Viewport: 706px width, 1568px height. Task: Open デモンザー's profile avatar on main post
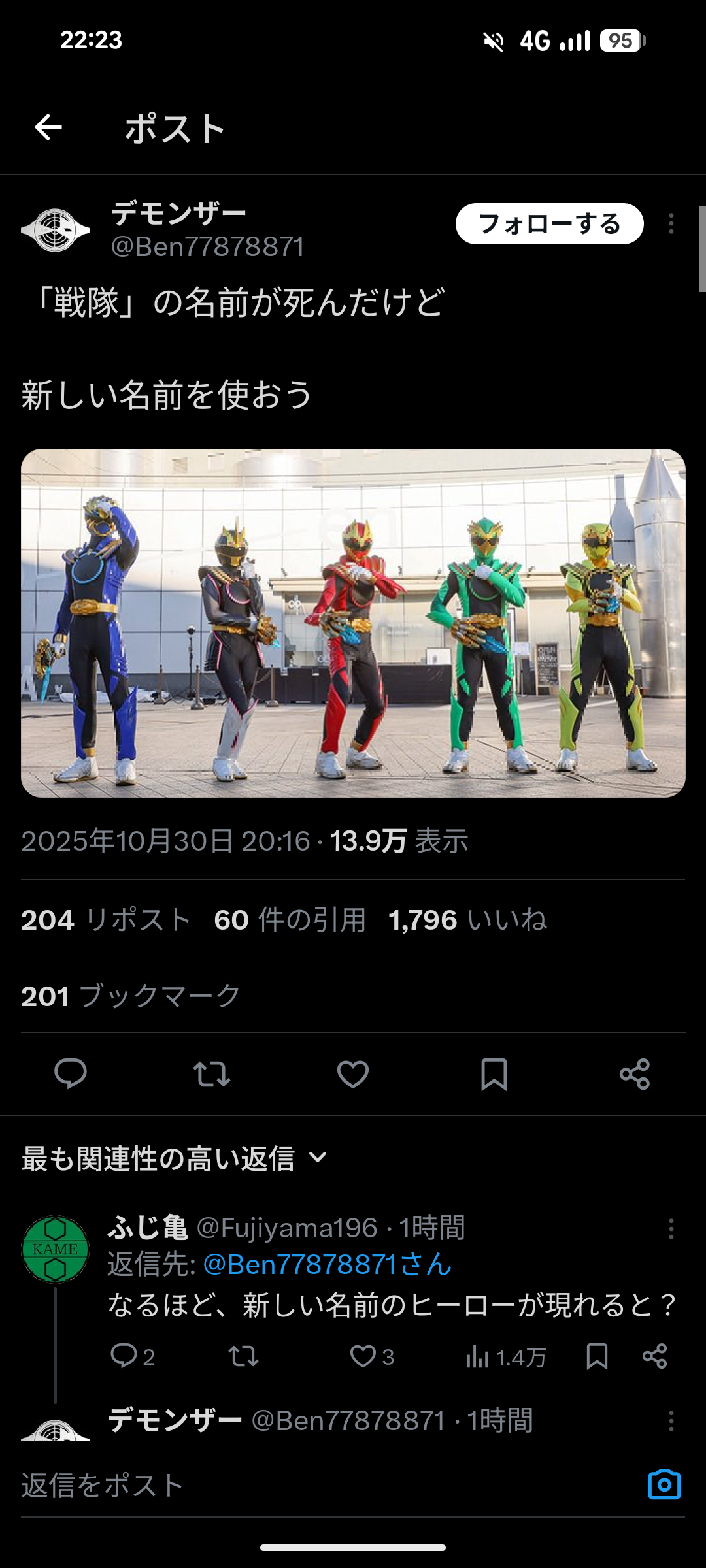[x=55, y=230]
